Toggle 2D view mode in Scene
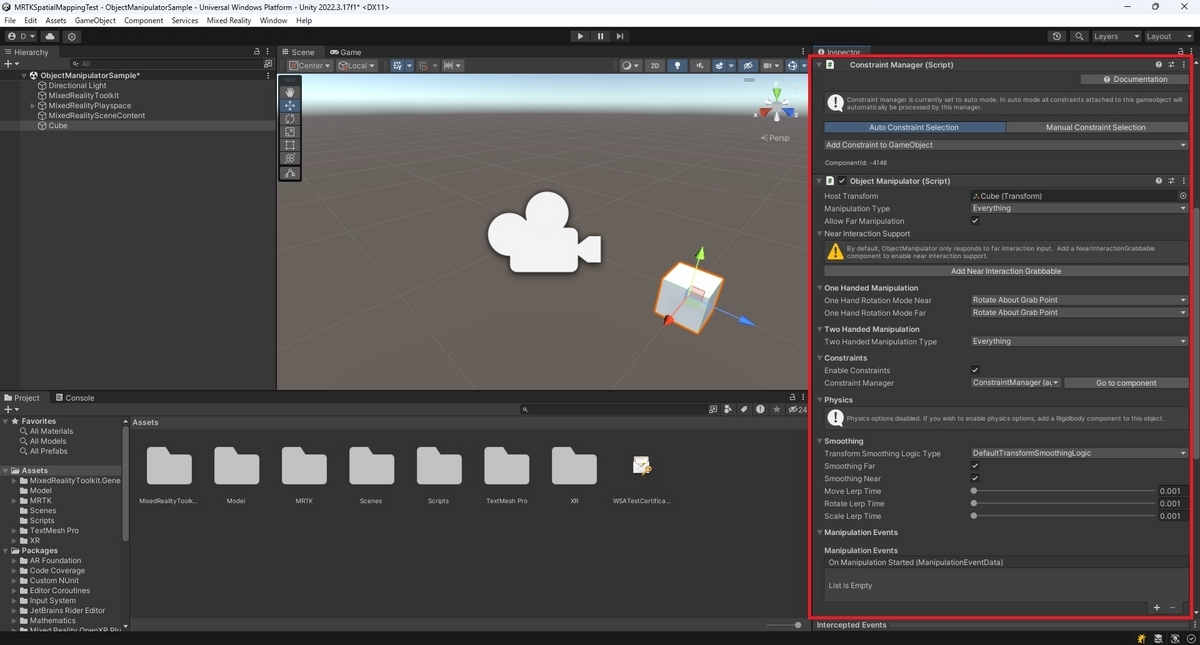 (655, 66)
